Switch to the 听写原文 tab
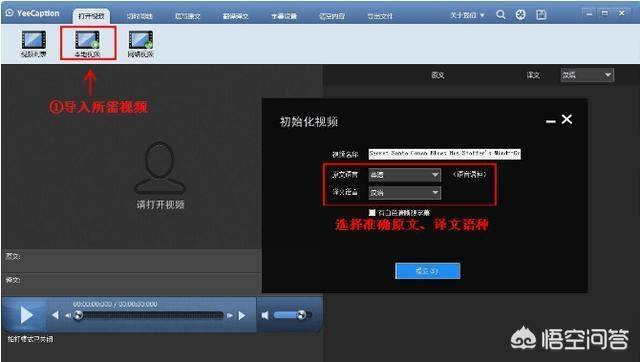This screenshot has height=362, width=640. pyautogui.click(x=188, y=16)
